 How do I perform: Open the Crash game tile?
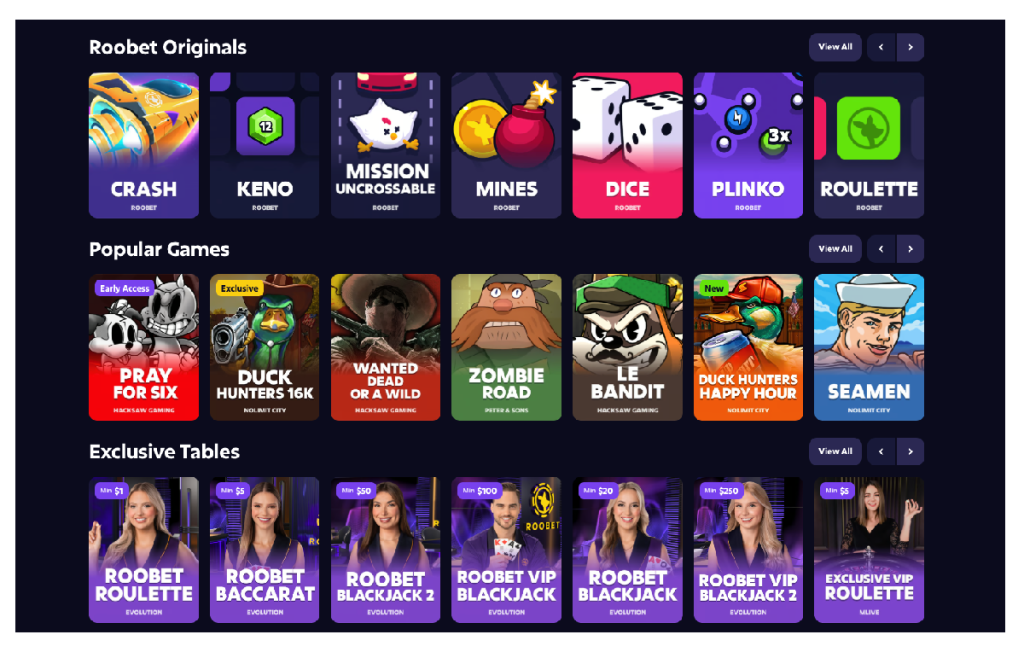tap(144, 145)
